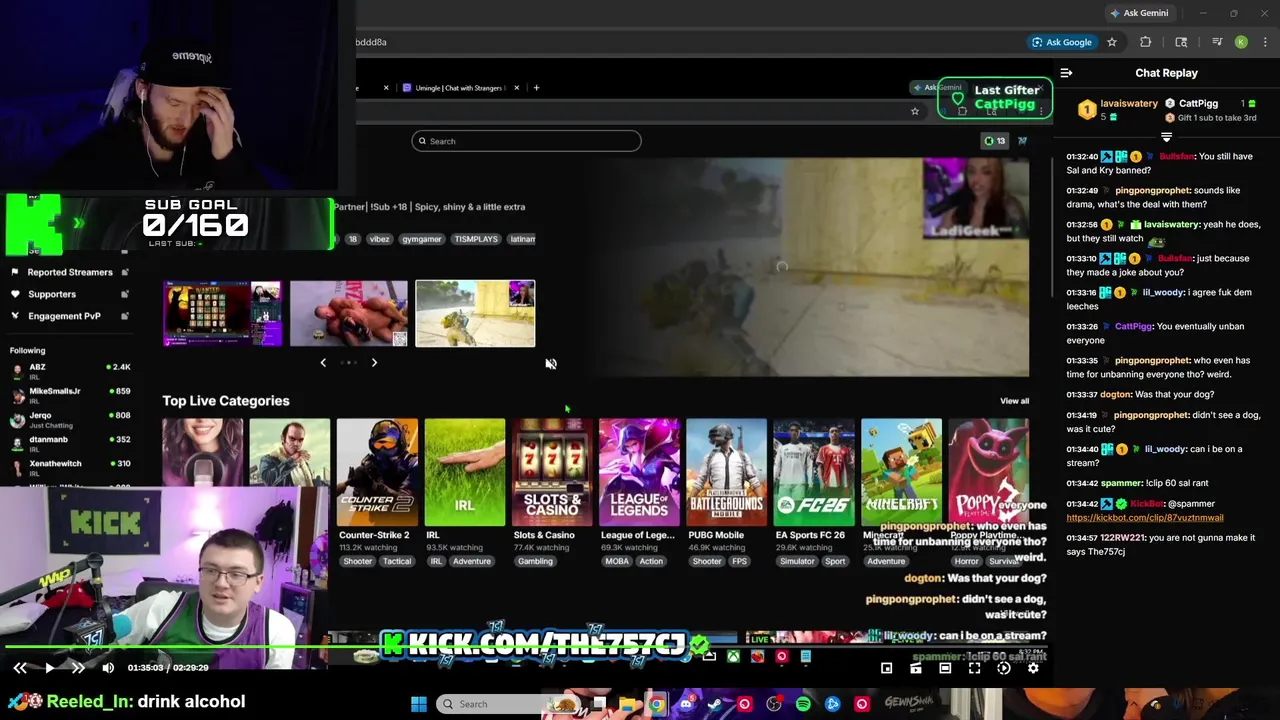Viewport: 1280px width, 720px height.
Task: Go to previous featured stream with left chevron
Action: click(323, 363)
